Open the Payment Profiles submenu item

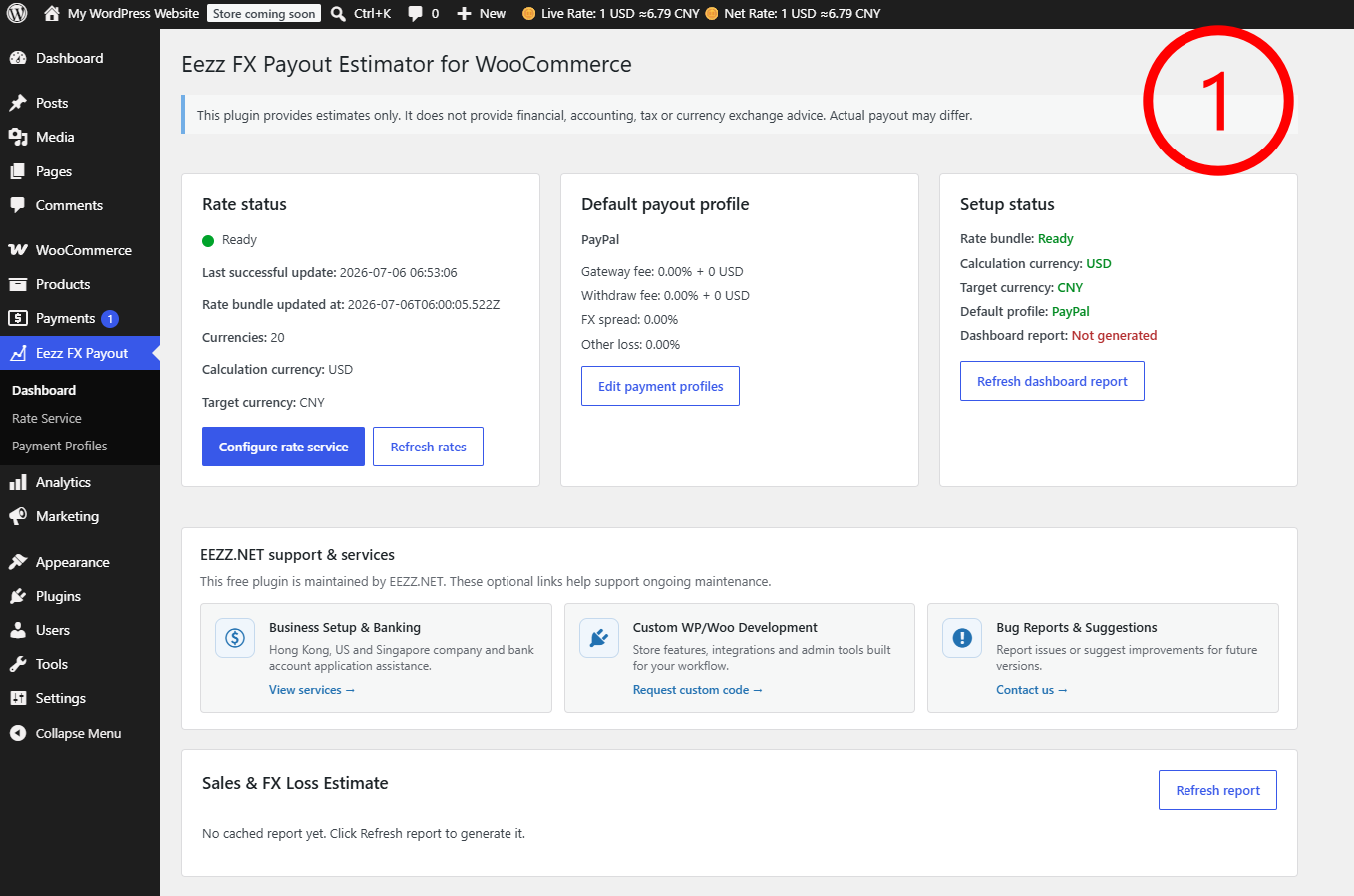click(60, 447)
